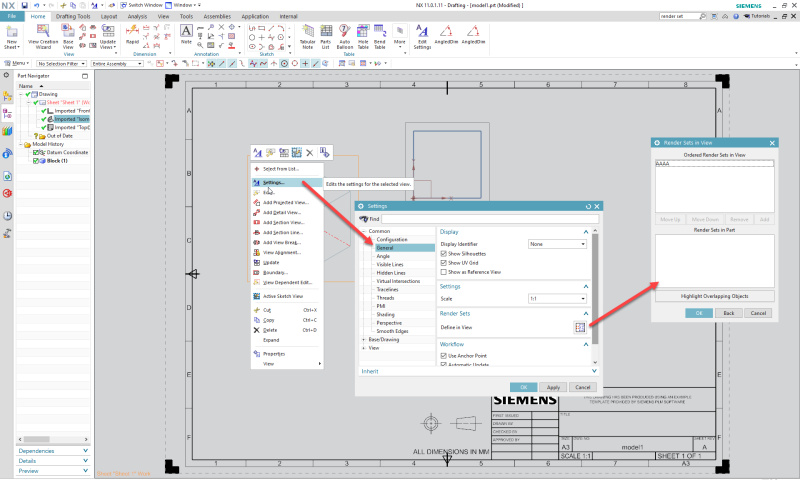
Task: Click the Reset icon in Settings title bar
Action: coord(588,206)
